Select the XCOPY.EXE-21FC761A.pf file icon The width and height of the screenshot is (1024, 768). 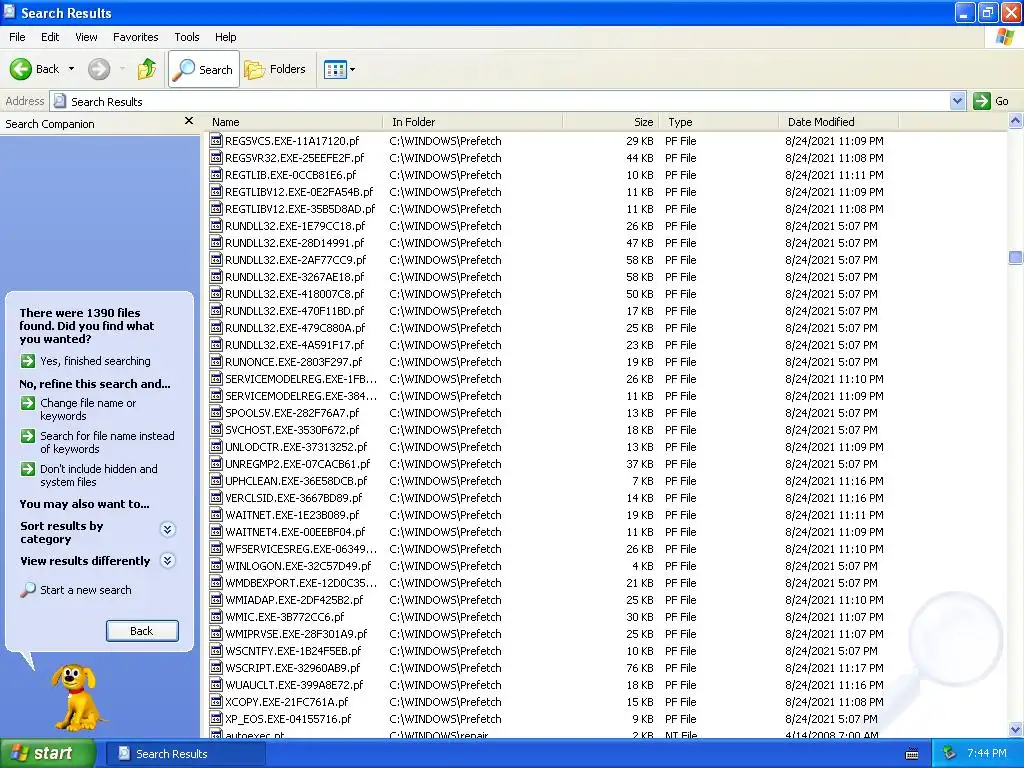(216, 701)
